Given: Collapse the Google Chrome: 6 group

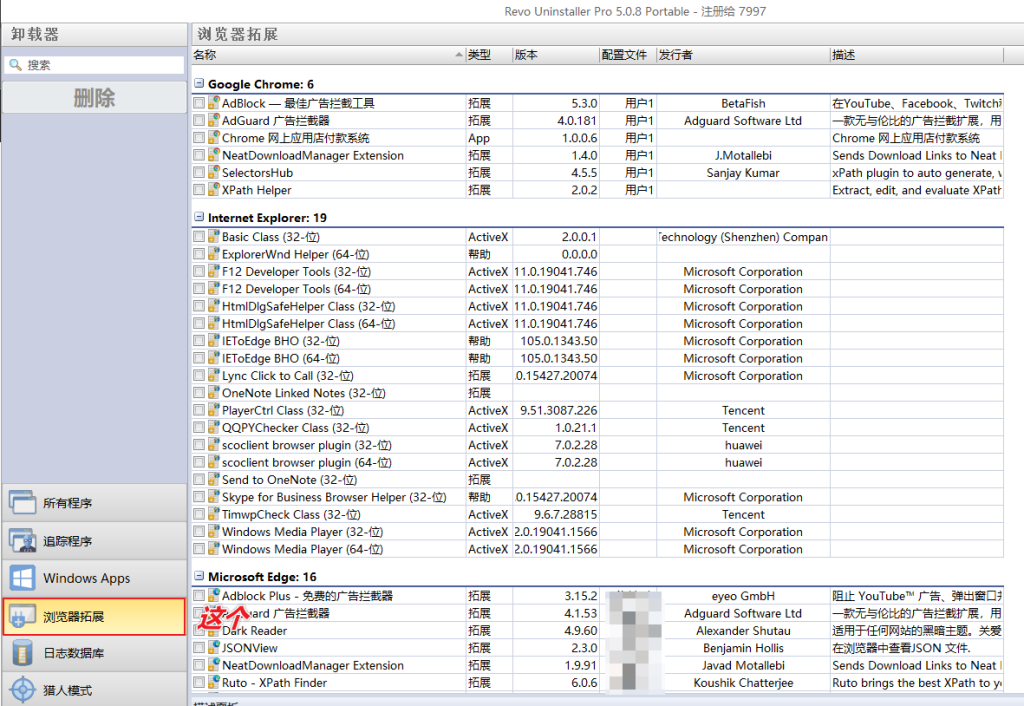Looking at the screenshot, I should [x=199, y=83].
